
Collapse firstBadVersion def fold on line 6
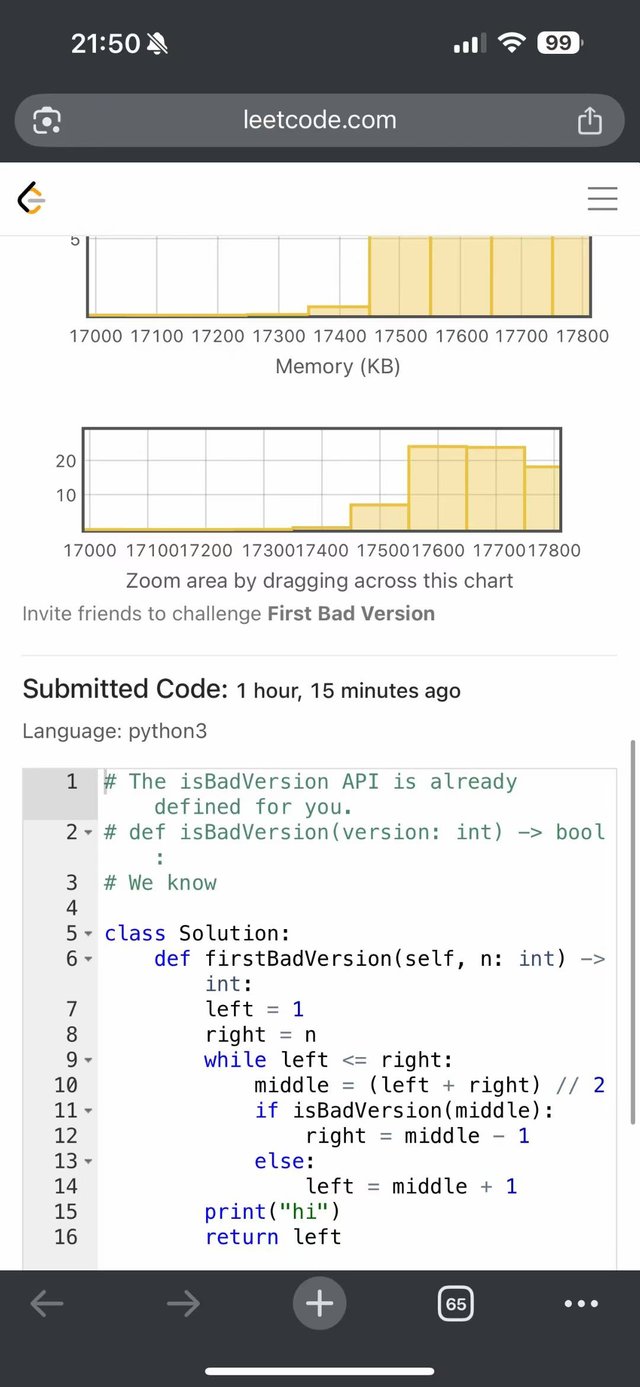[88, 959]
